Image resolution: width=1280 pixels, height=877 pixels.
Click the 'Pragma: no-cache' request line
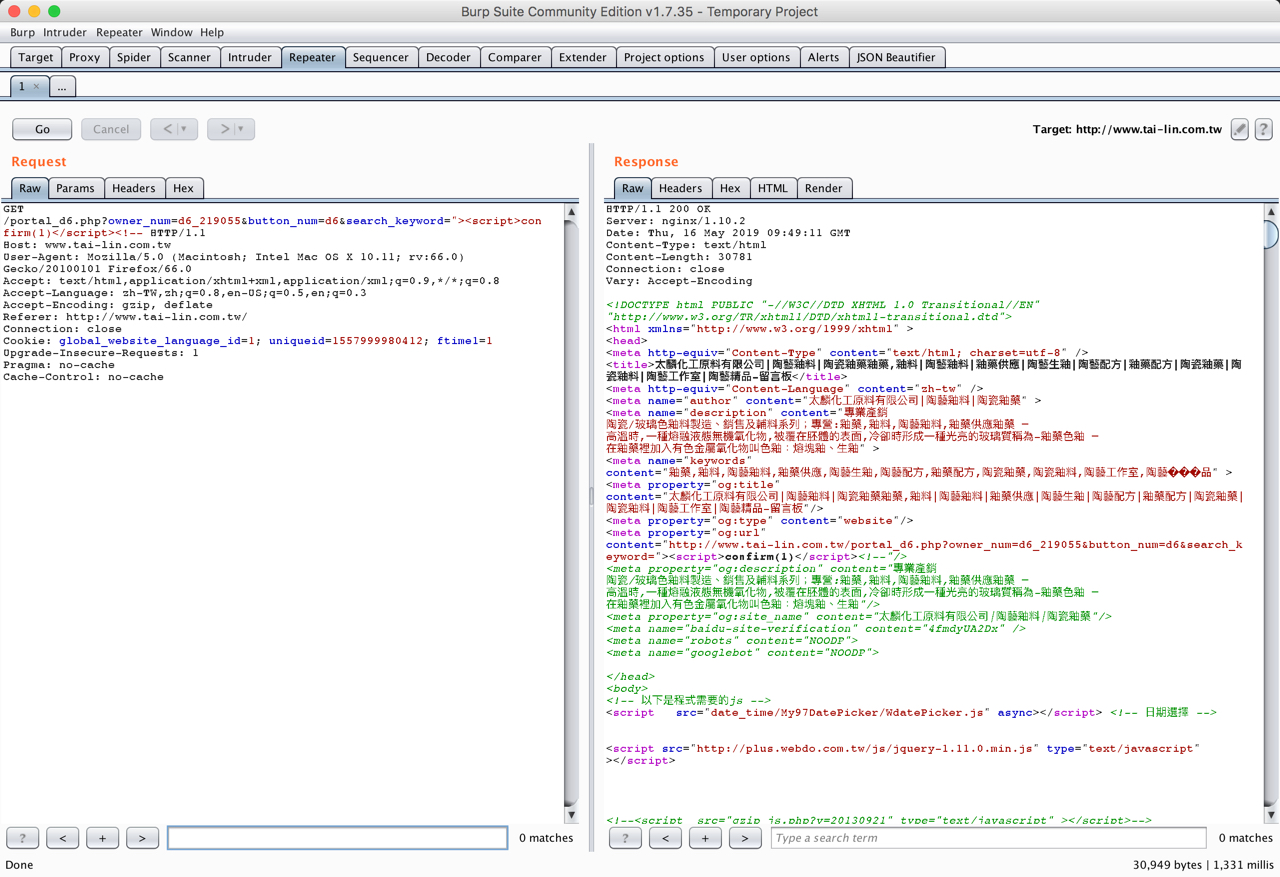59,365
